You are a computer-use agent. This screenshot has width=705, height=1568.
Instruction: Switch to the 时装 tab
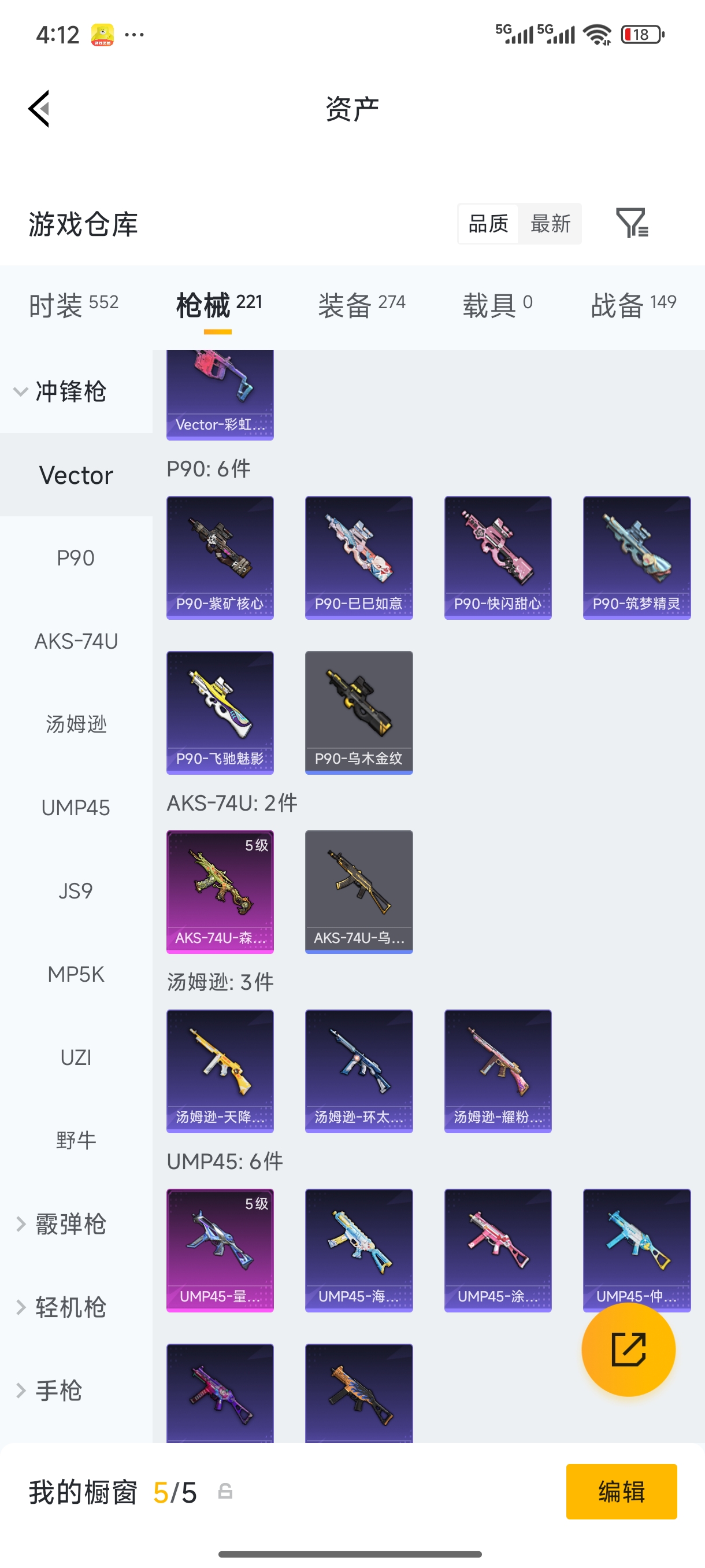click(73, 304)
